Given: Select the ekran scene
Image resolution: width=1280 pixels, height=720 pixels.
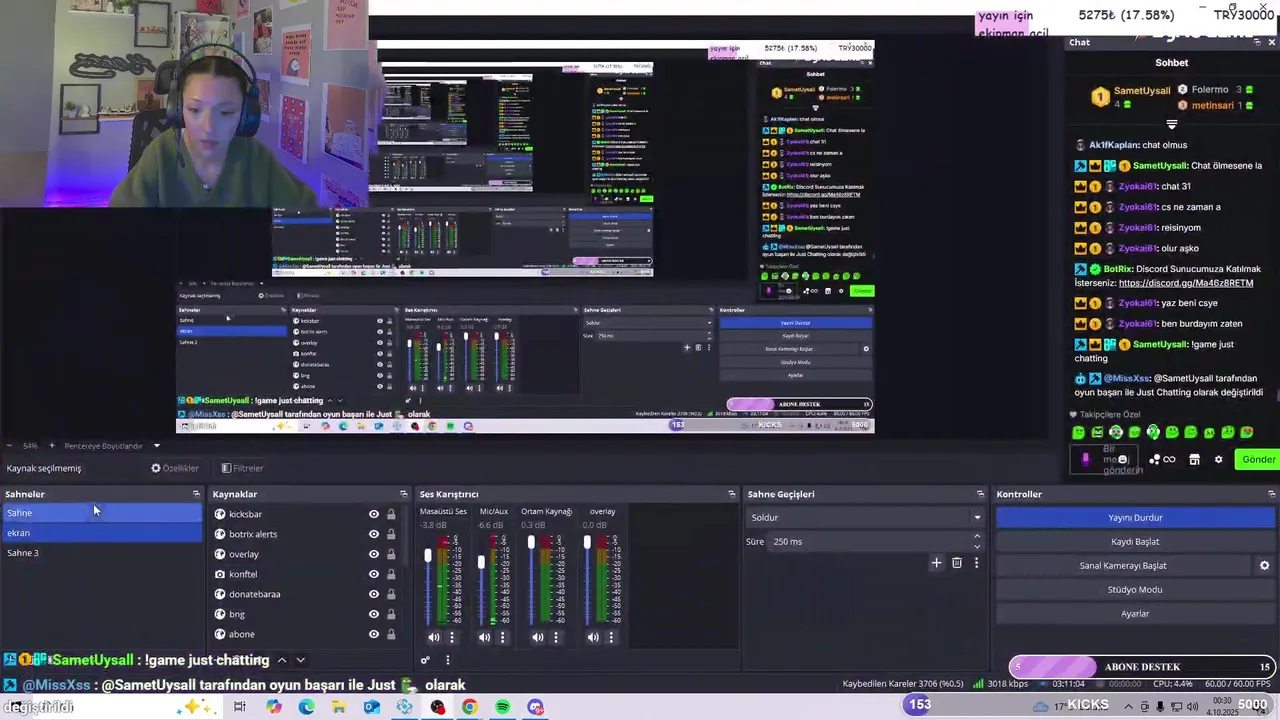Looking at the screenshot, I should coord(101,533).
